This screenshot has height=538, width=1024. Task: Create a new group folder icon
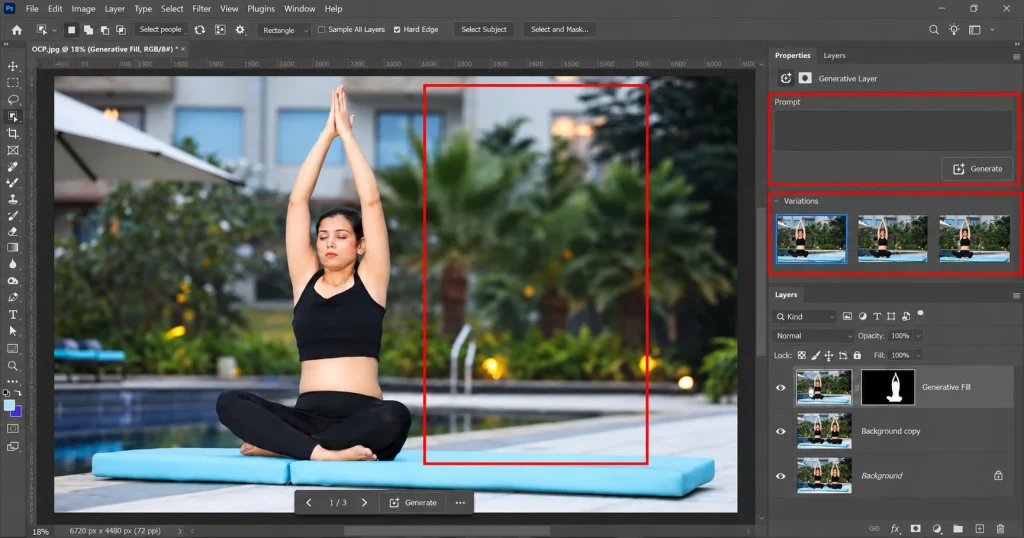(x=958, y=529)
